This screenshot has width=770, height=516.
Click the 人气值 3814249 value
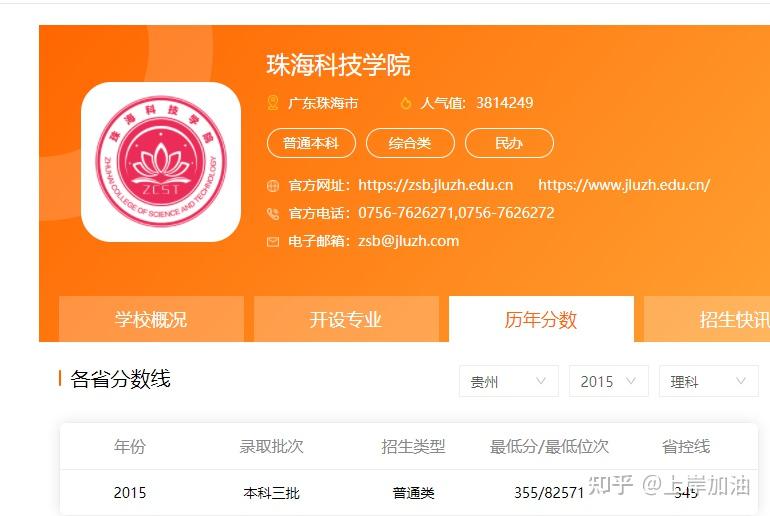pos(505,103)
